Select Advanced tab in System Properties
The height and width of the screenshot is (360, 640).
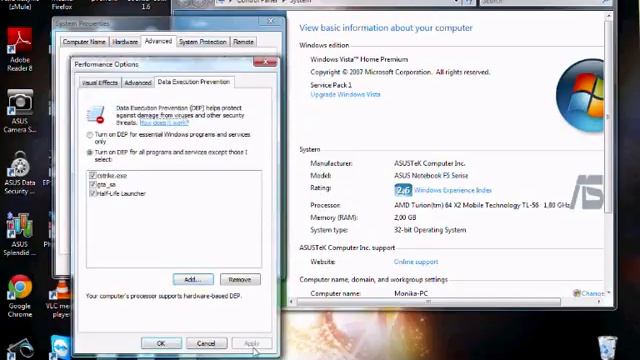(x=158, y=41)
